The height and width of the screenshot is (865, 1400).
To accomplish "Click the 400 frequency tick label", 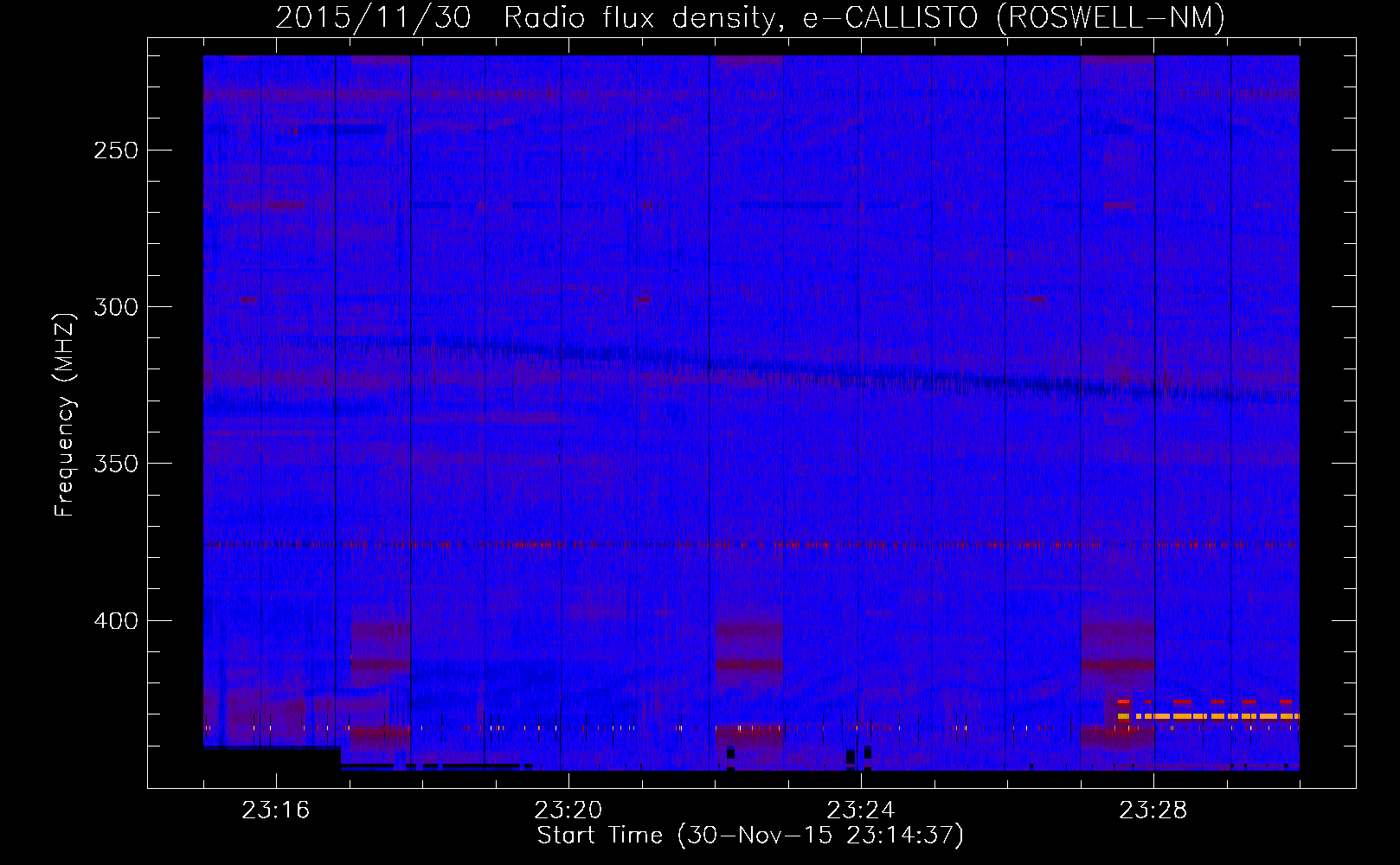I will click(116, 621).
